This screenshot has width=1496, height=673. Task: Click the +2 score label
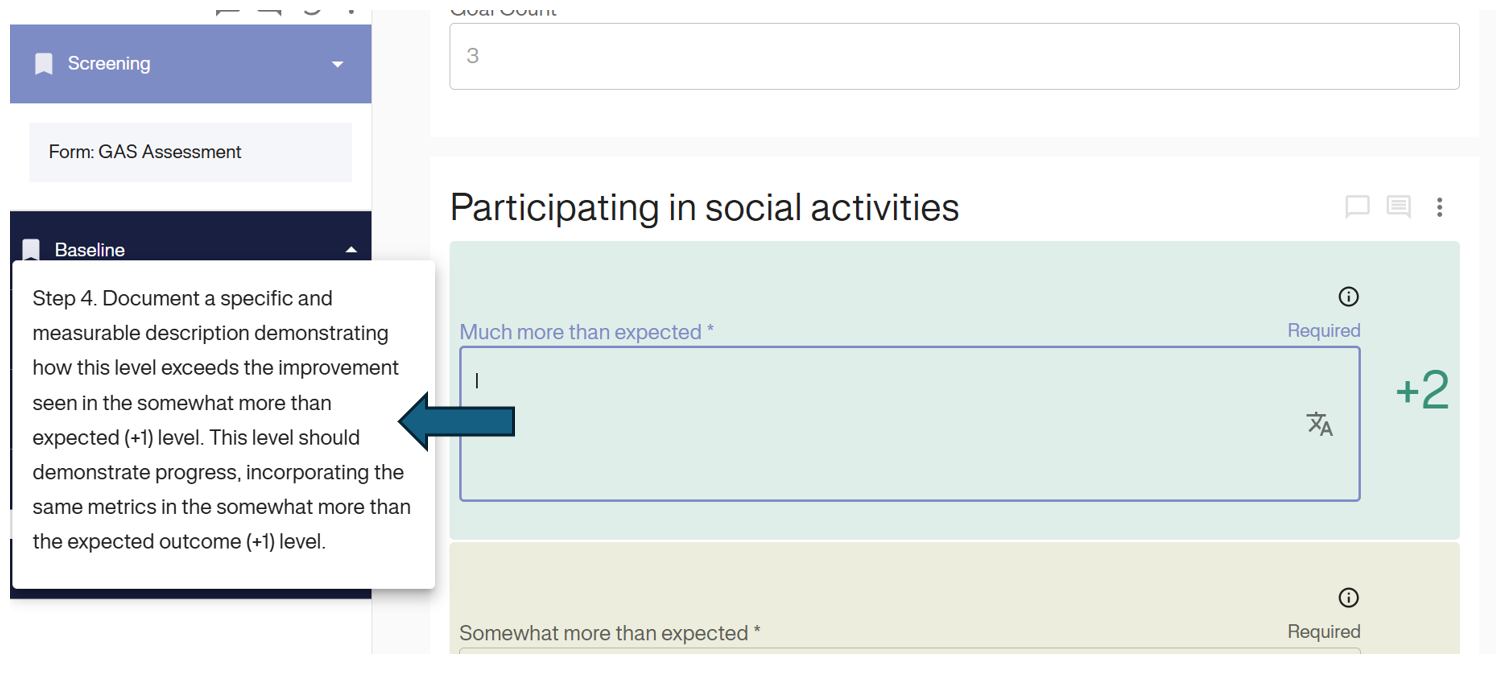click(x=1422, y=390)
